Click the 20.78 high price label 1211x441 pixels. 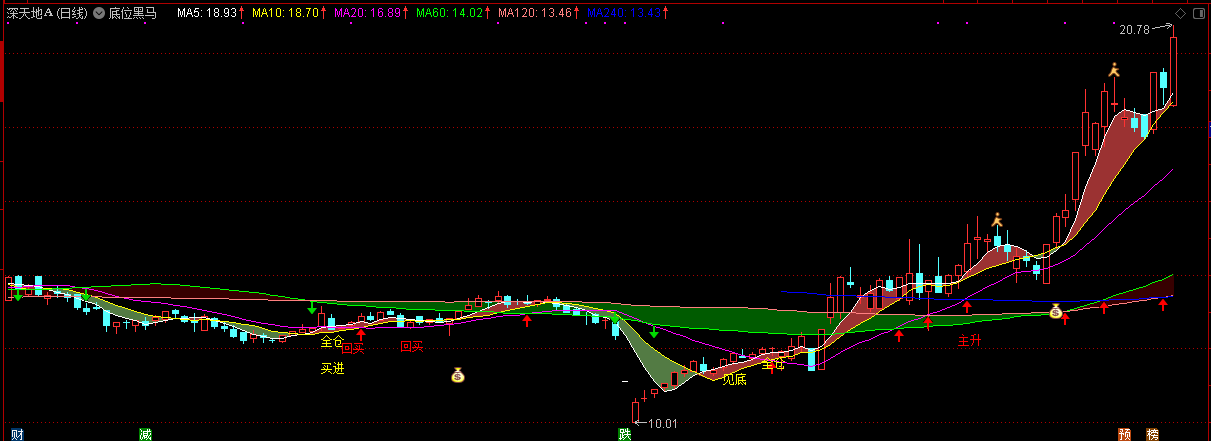(1134, 30)
